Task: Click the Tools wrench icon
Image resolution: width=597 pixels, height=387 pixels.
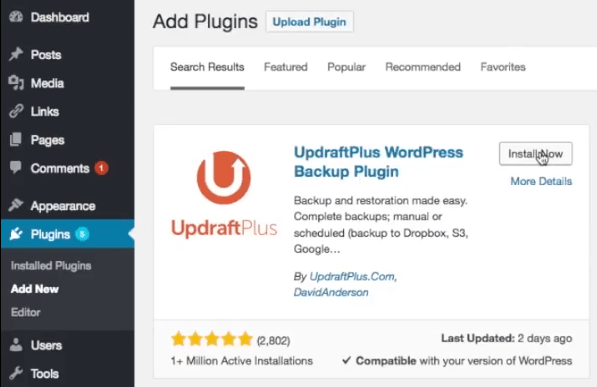Action: 16,373
